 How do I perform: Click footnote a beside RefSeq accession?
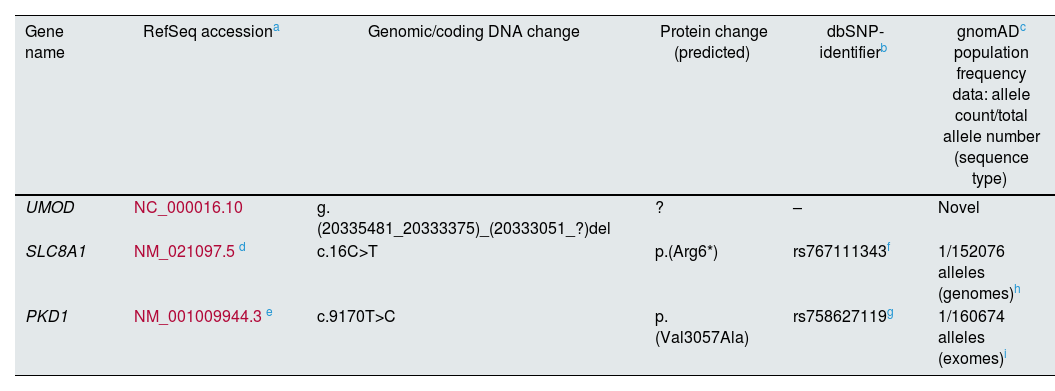coord(277,29)
